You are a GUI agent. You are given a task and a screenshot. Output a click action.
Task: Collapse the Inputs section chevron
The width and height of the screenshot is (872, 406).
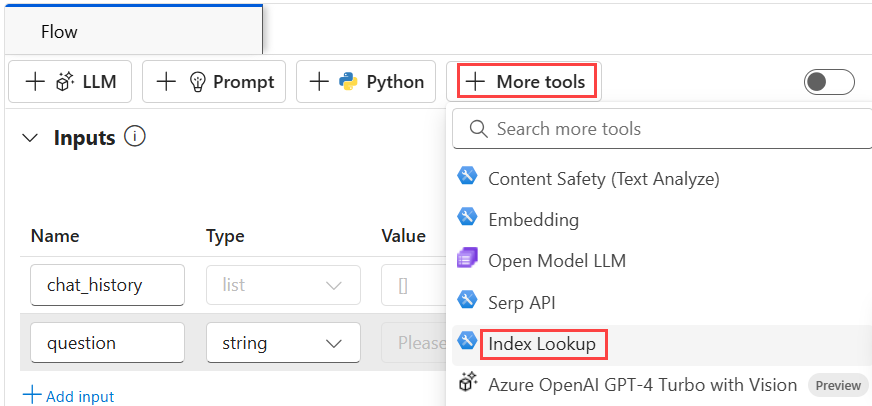pyautogui.click(x=31, y=138)
